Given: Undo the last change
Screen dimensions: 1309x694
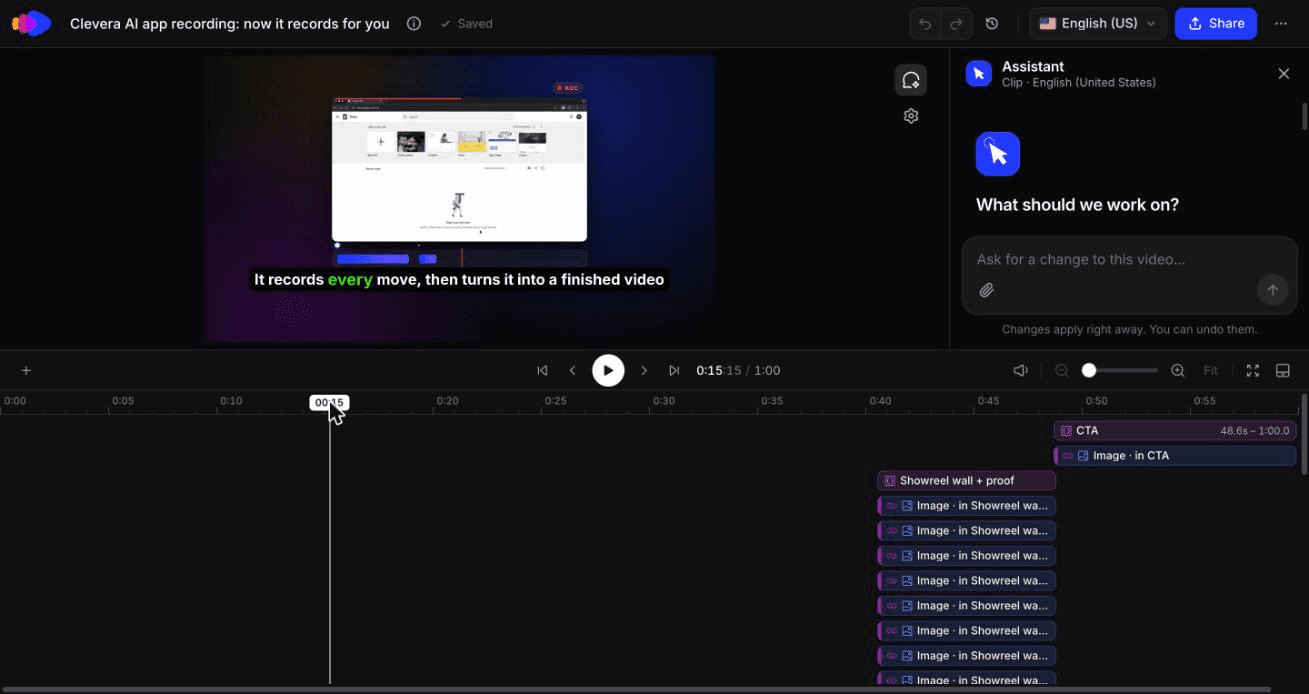Looking at the screenshot, I should coord(926,23).
